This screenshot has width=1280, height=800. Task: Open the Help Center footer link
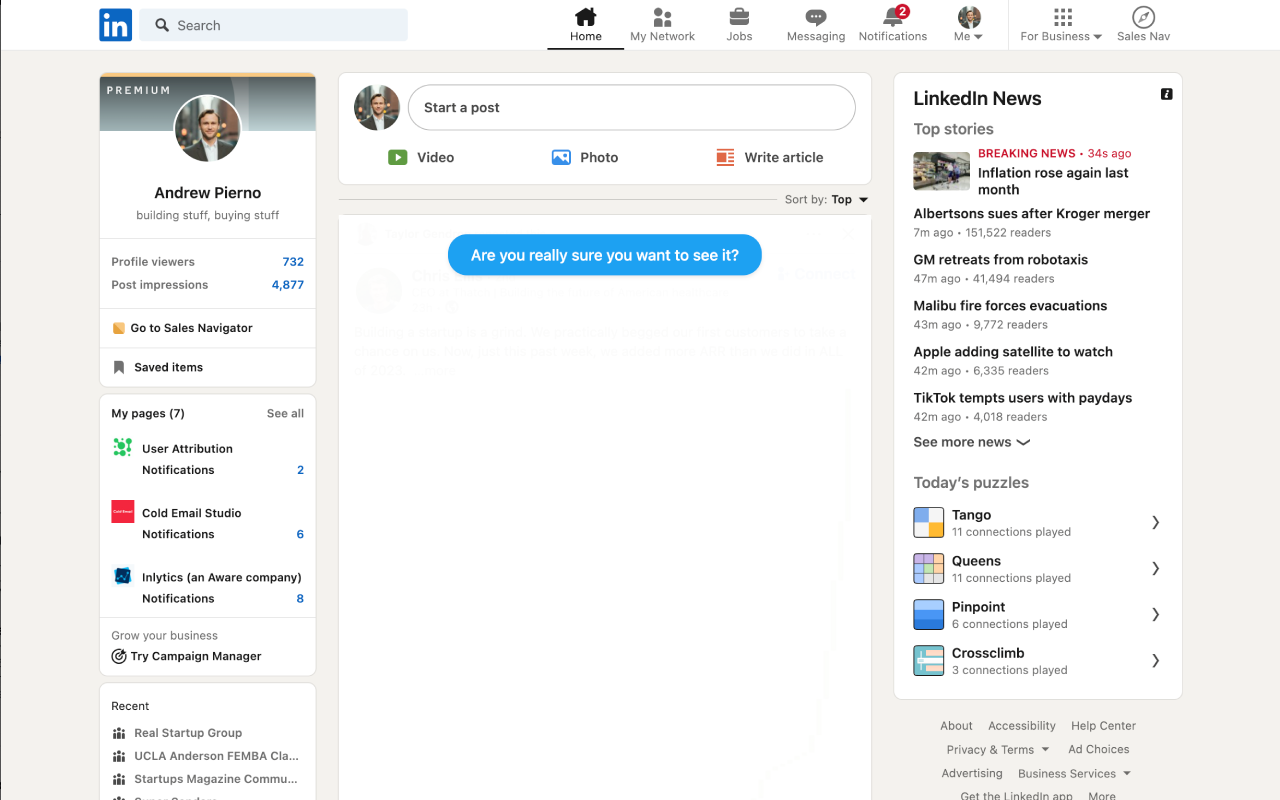point(1103,726)
